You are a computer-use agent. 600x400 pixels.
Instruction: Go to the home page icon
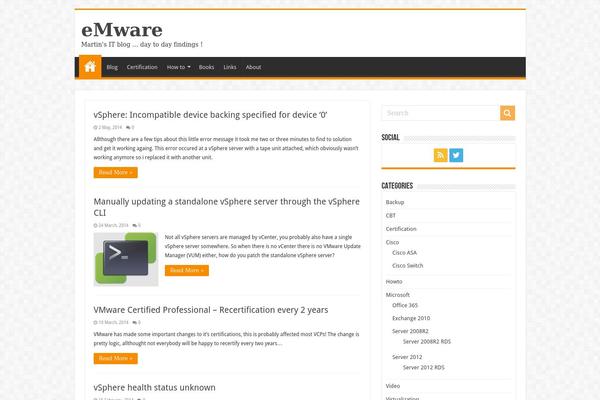click(90, 67)
